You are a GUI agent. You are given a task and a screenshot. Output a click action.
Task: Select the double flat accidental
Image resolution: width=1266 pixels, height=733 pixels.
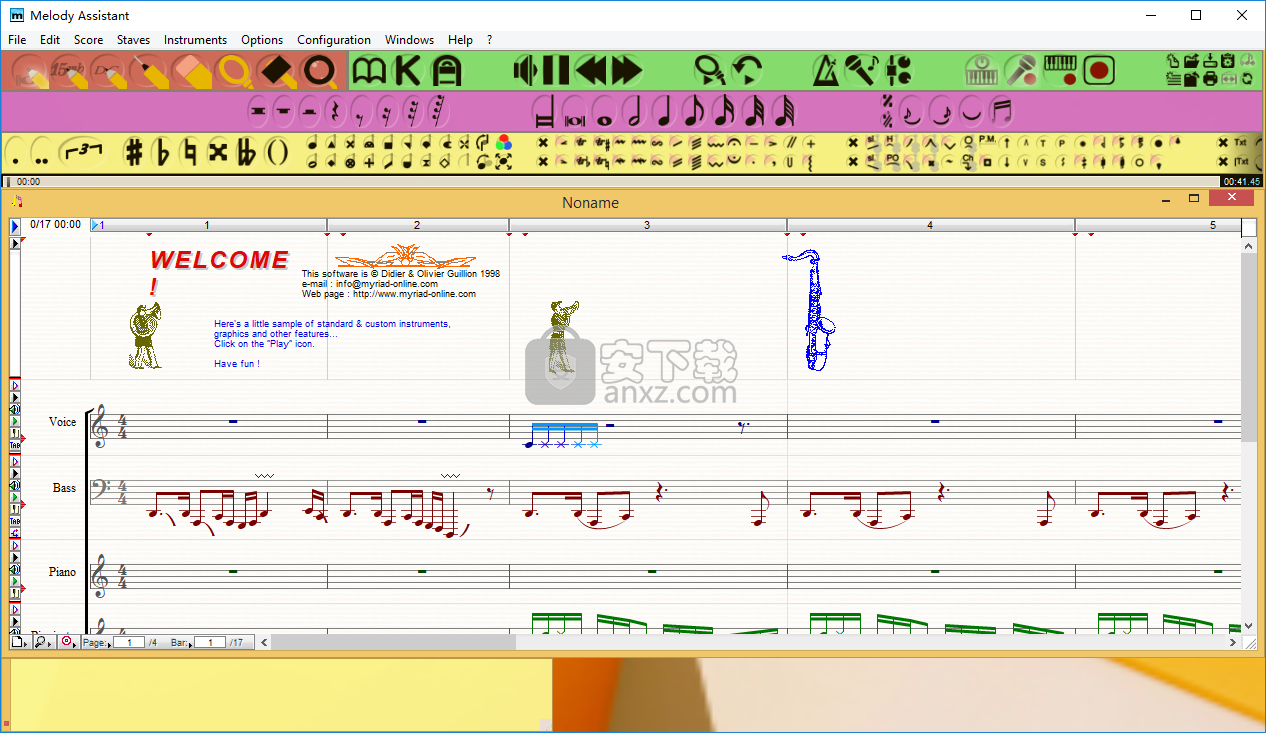[246, 153]
